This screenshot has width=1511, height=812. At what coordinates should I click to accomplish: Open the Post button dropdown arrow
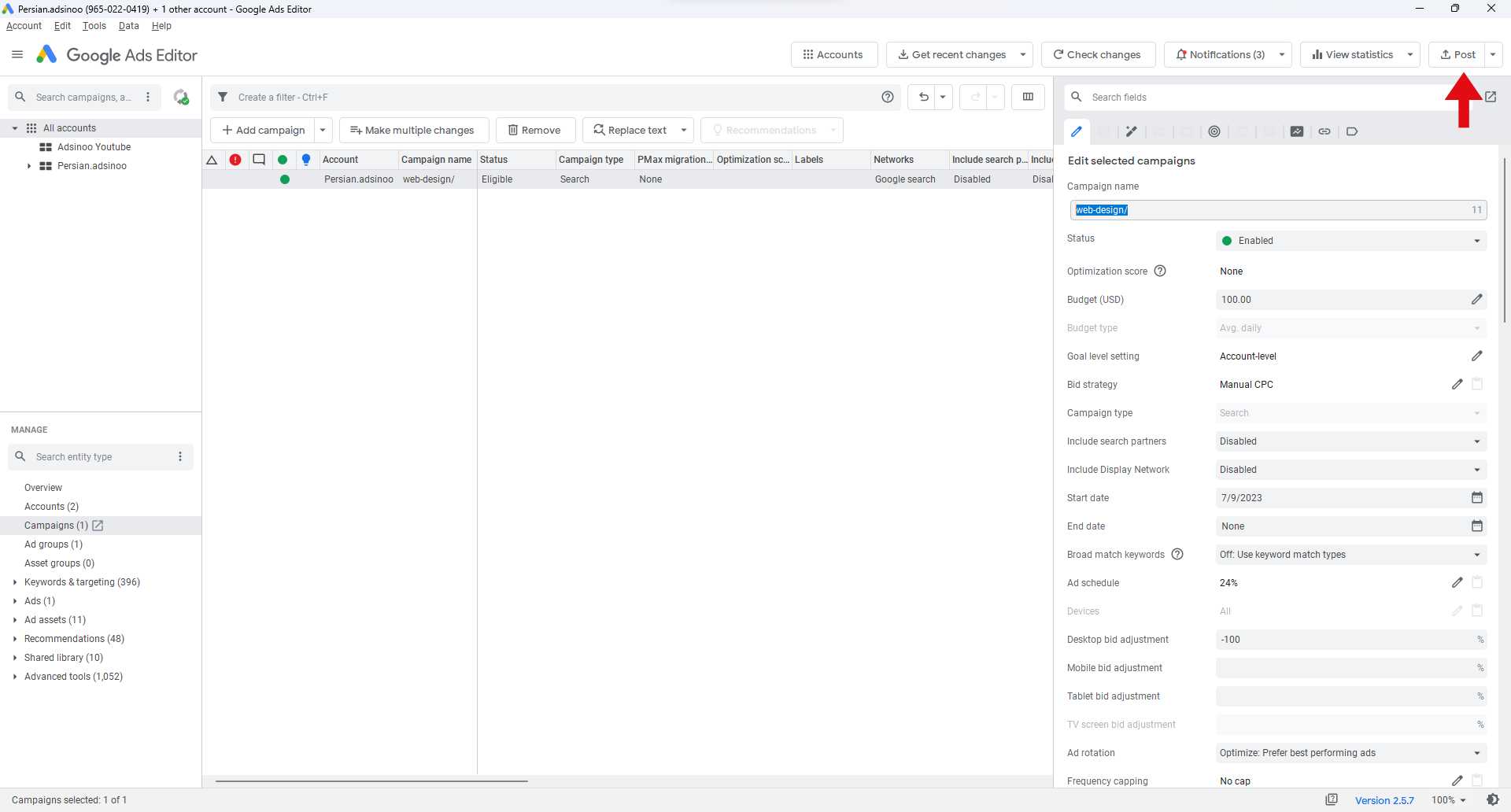1493,54
